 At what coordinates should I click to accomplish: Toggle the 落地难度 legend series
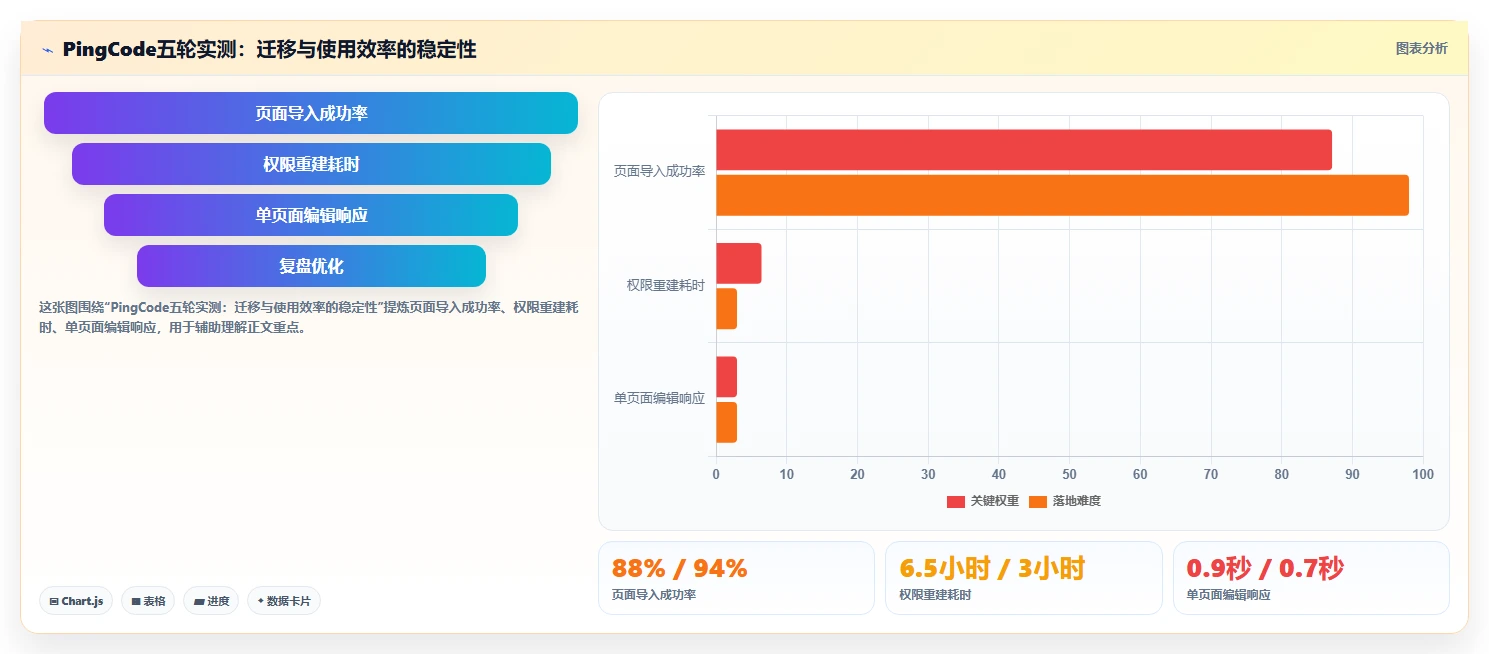tap(1065, 501)
